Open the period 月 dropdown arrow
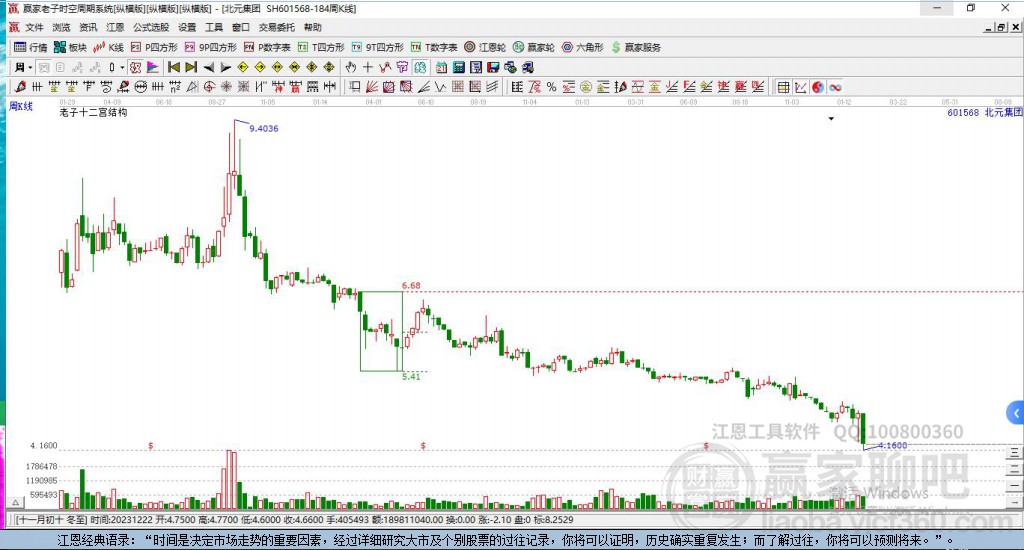 point(30,67)
